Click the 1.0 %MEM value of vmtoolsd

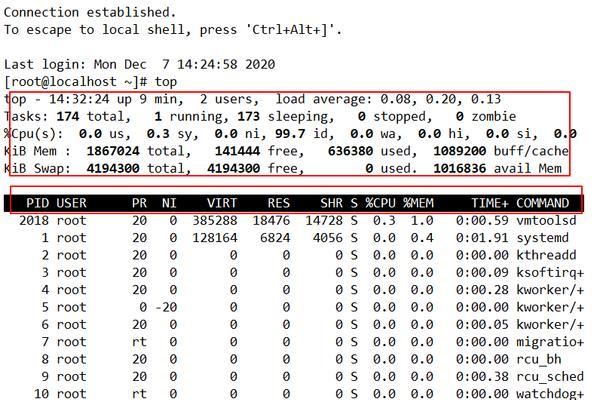click(x=422, y=221)
